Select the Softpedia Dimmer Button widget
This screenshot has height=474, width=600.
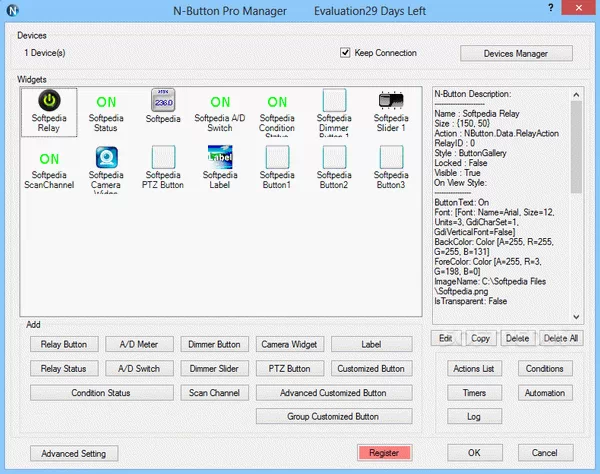pos(334,102)
